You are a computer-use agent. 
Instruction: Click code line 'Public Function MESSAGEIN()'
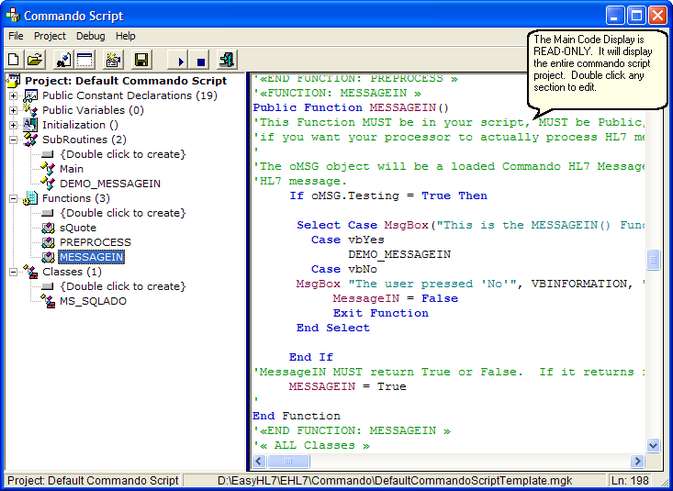tap(351, 107)
